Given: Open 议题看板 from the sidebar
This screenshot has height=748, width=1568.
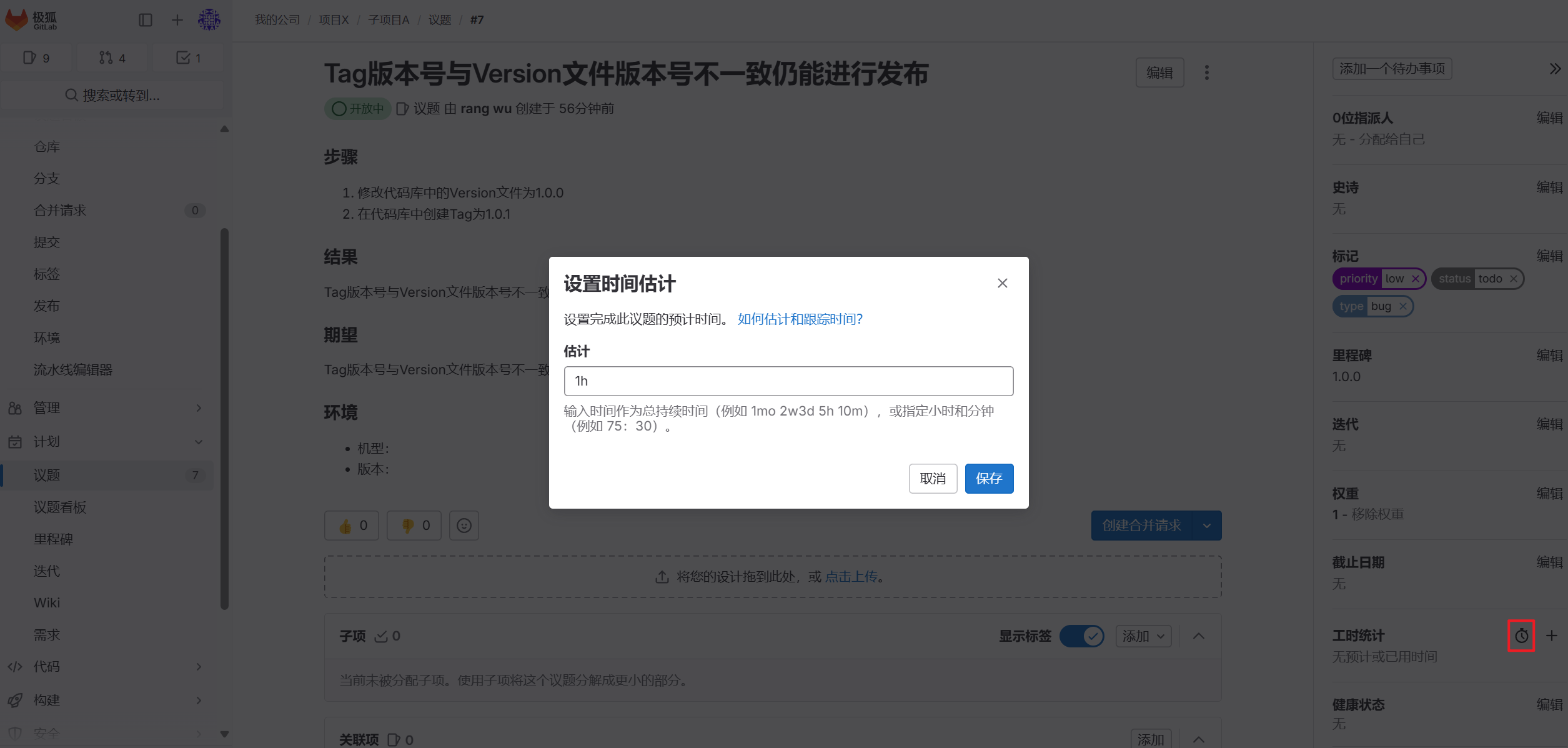Looking at the screenshot, I should pyautogui.click(x=60, y=507).
